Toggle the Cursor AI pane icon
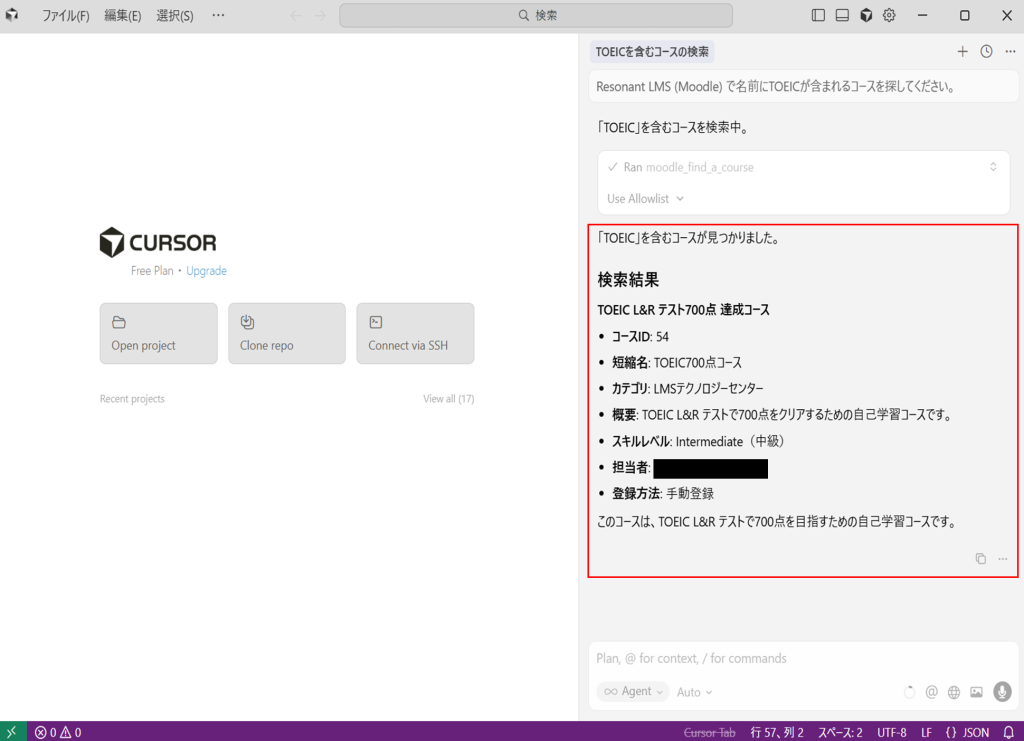The width and height of the screenshot is (1024, 741). click(866, 15)
